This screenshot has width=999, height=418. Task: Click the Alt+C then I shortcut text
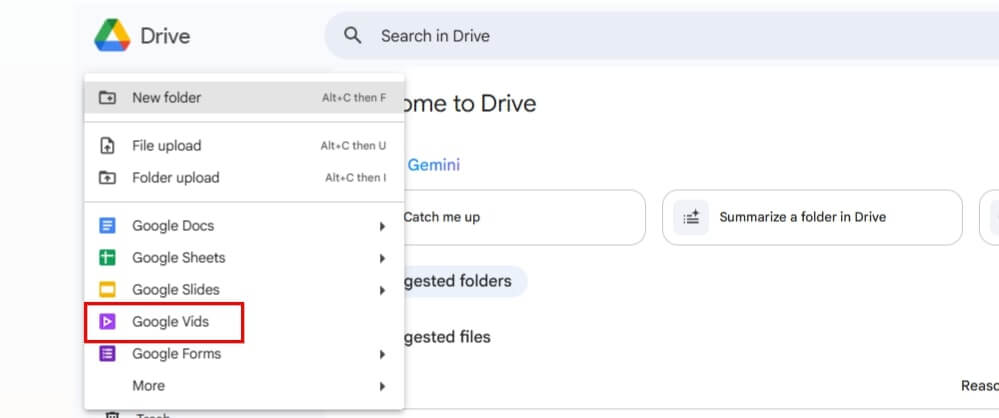coord(356,178)
